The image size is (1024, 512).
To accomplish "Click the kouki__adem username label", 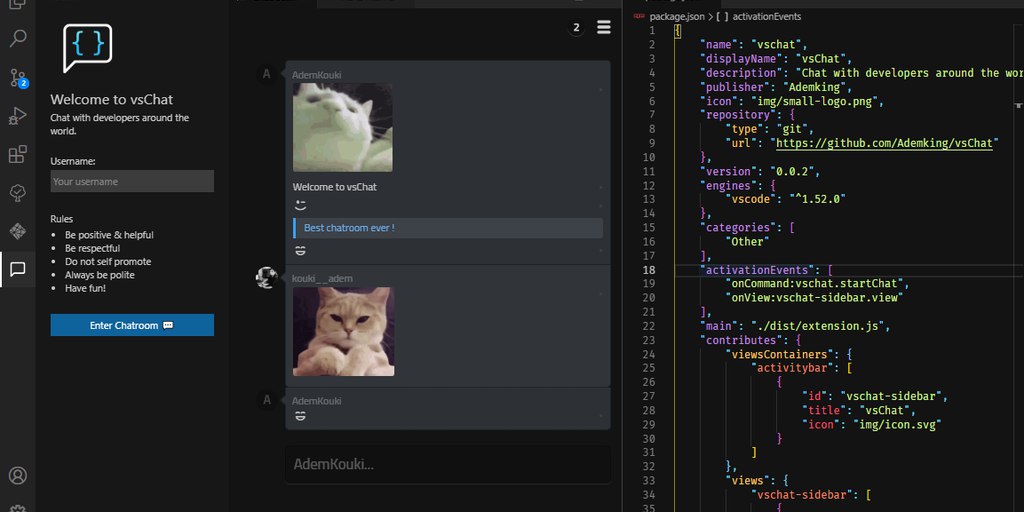I will (x=323, y=279).
